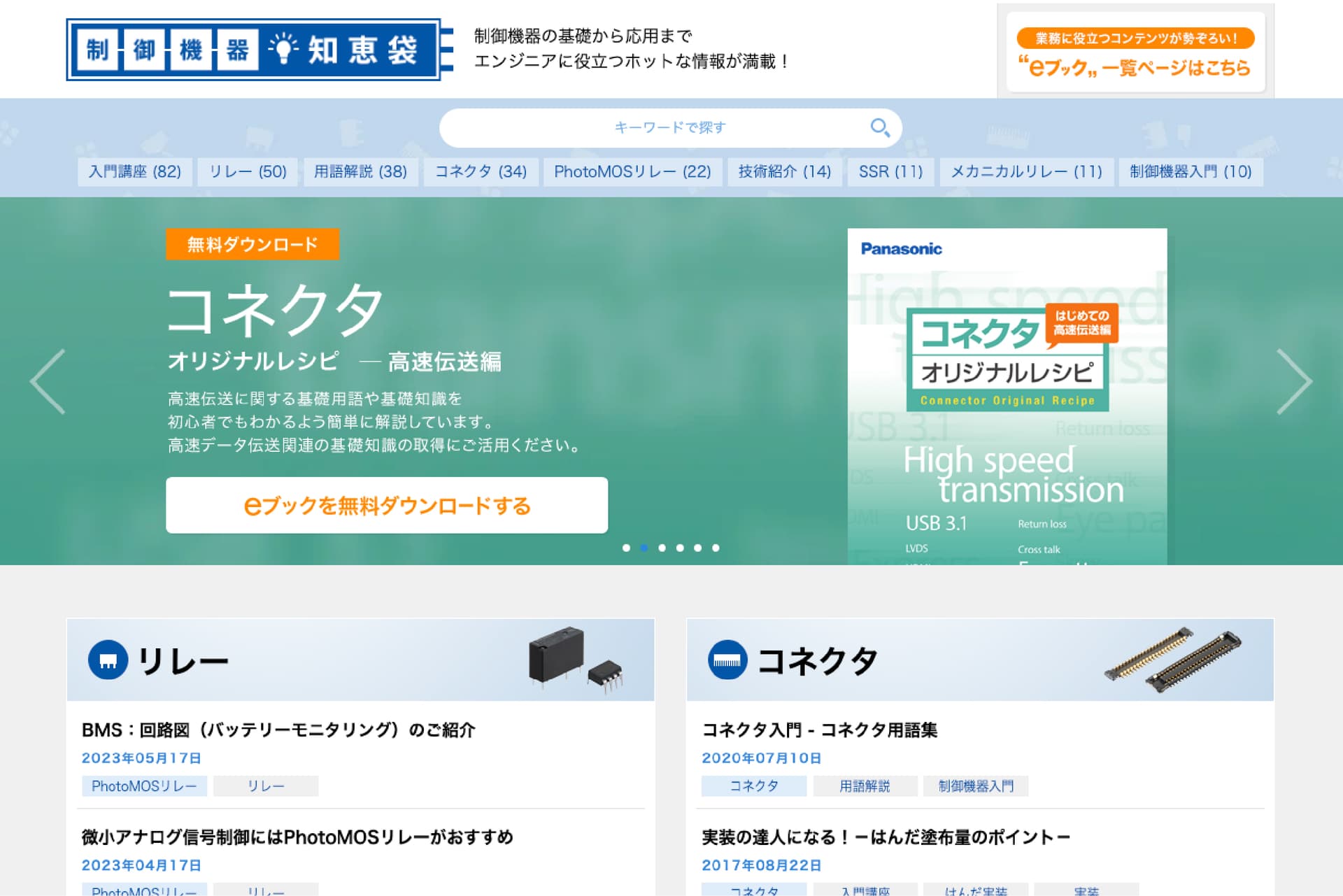Screen dimensions: 1343x896
Task: Advance to next carousel slide arrow
Action: click(1294, 382)
